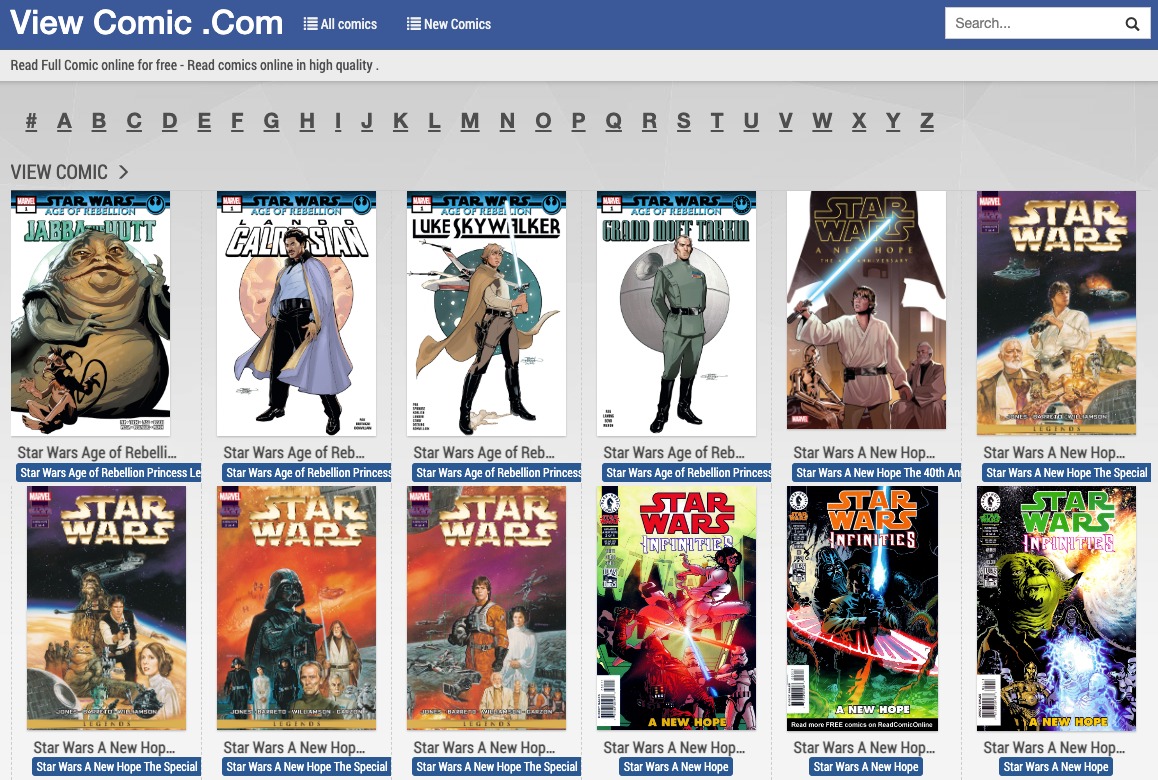
Task: Filter comics by letter O
Action: point(543,121)
